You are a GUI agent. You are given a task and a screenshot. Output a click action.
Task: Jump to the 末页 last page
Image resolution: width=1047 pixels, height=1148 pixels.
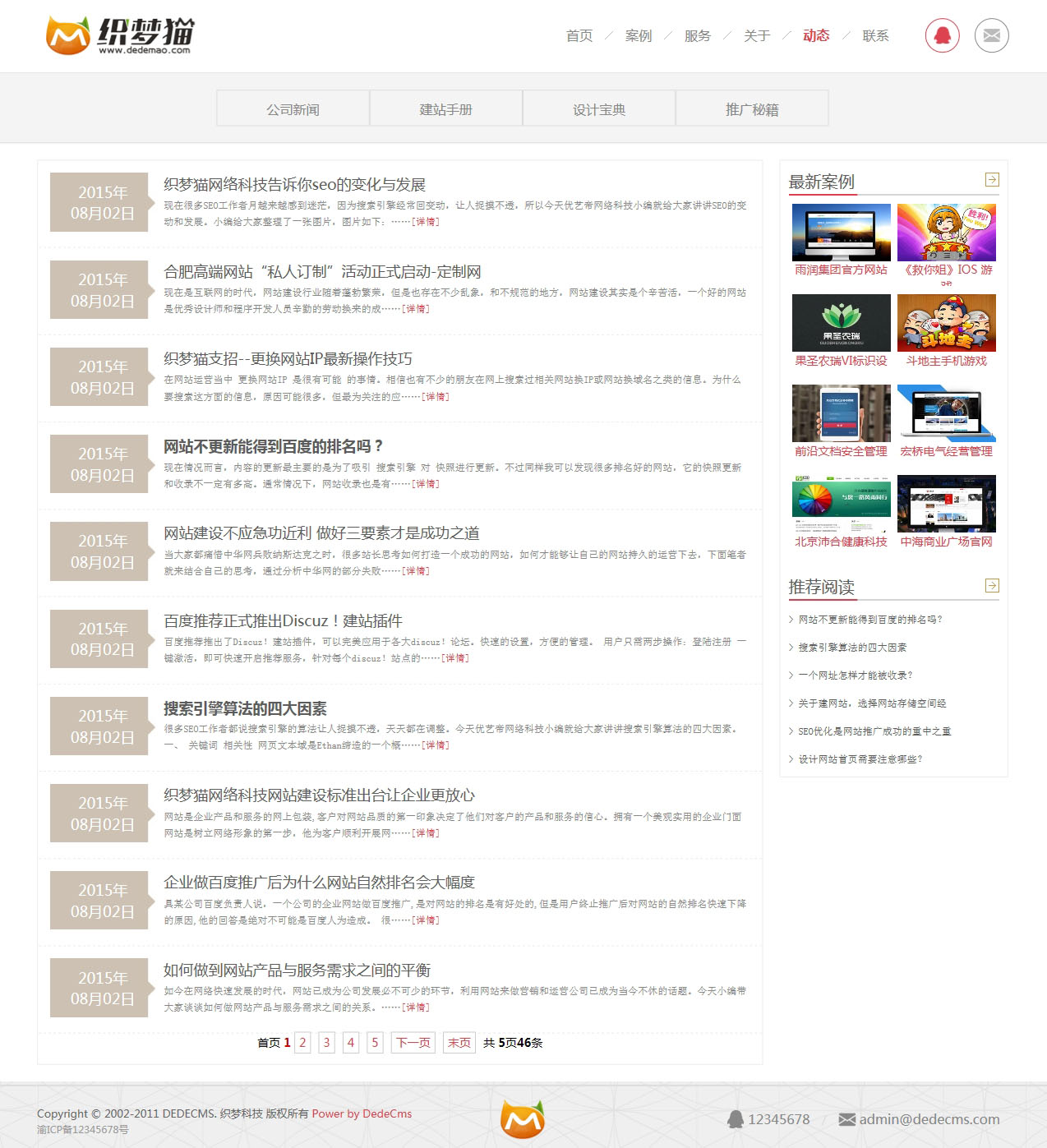459,1042
